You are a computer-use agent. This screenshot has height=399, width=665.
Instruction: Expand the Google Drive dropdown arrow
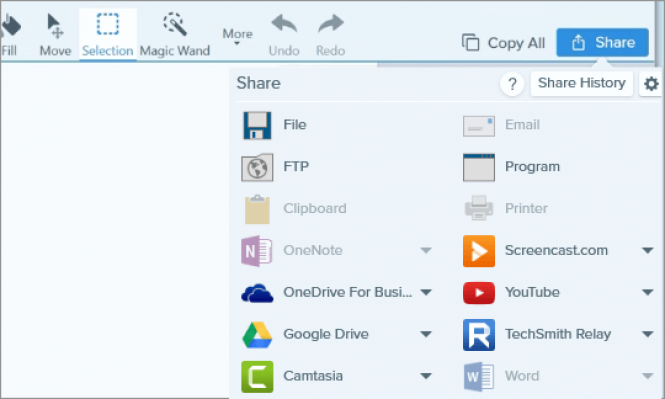(x=426, y=334)
